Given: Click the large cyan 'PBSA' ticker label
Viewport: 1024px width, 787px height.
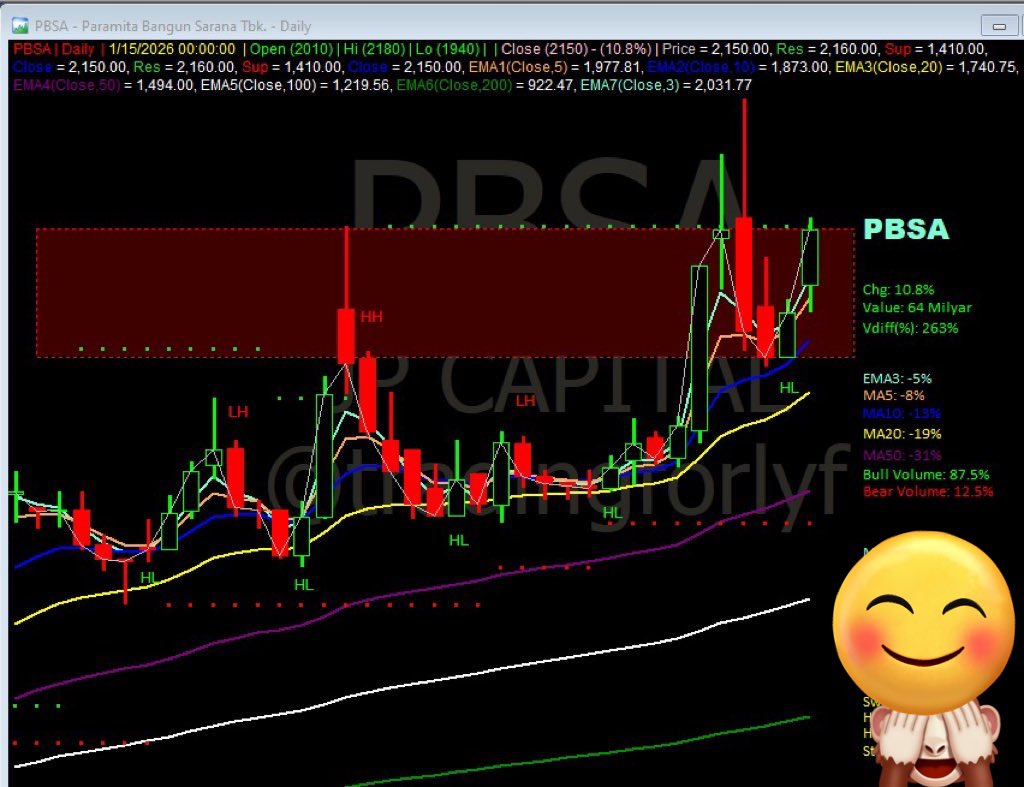Looking at the screenshot, I should 906,229.
